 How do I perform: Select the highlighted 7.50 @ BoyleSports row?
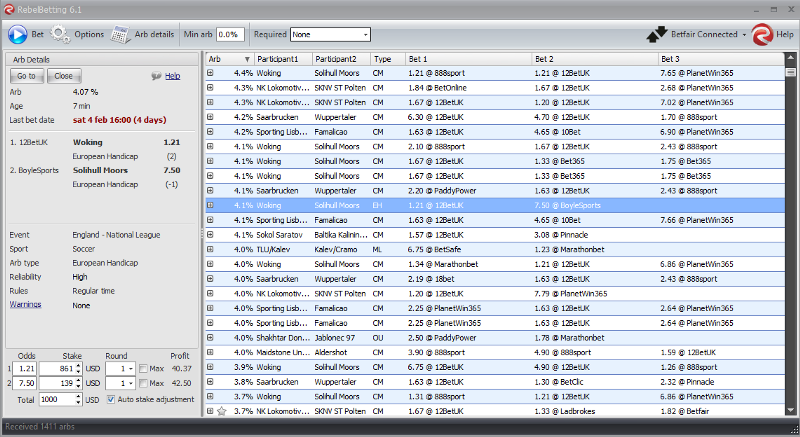pyautogui.click(x=495, y=205)
